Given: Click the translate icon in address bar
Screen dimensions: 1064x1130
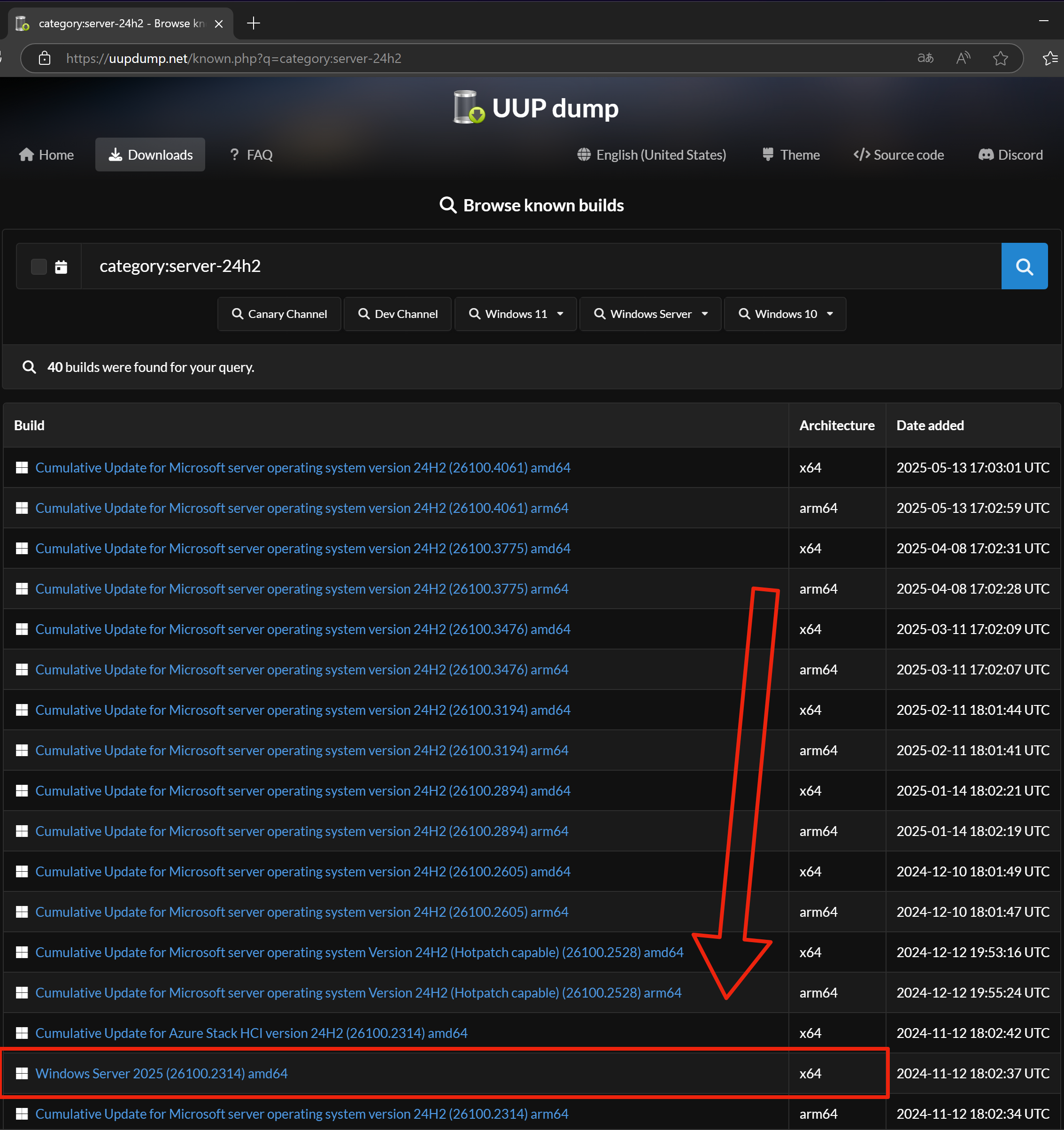Looking at the screenshot, I should coord(925,58).
